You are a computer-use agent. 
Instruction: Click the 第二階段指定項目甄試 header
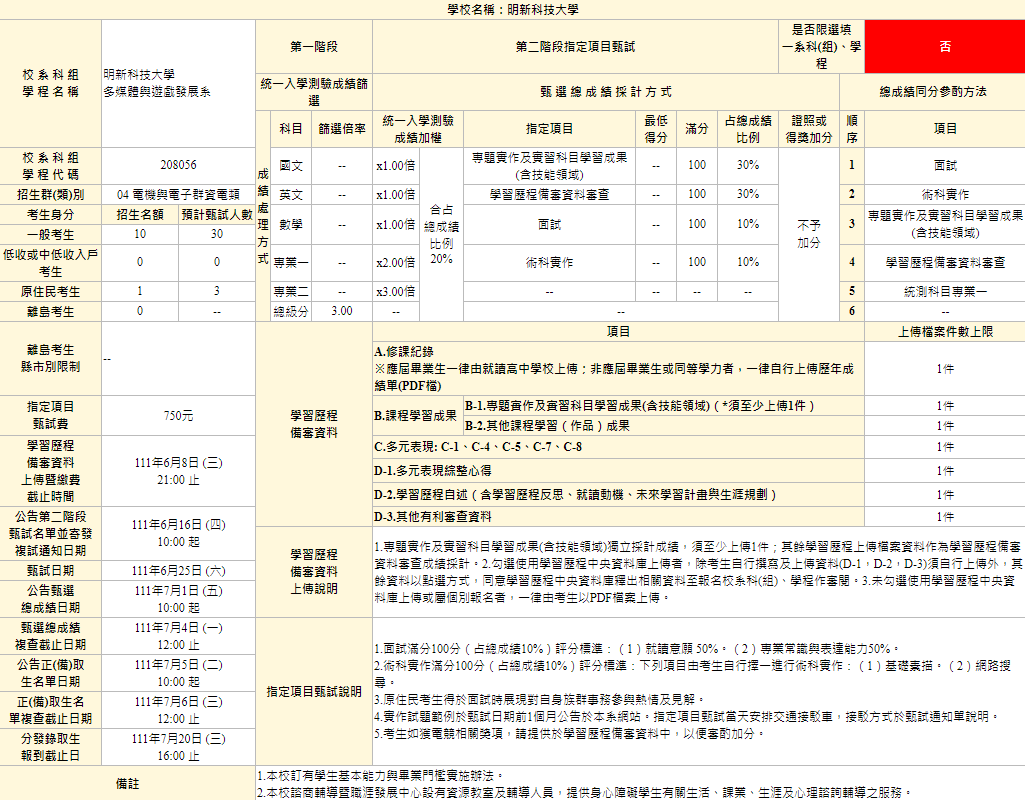tap(575, 46)
